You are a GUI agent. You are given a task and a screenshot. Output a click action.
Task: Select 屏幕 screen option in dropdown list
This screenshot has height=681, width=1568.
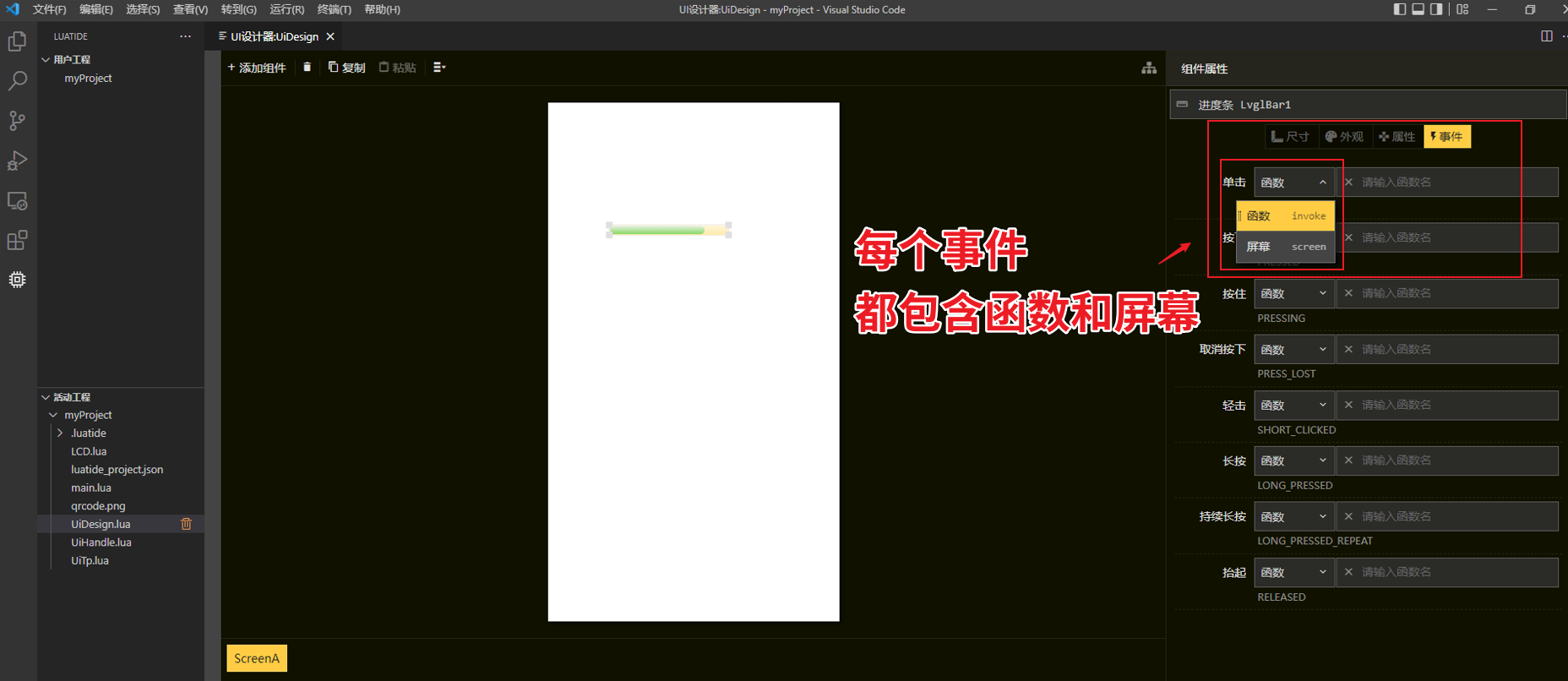[1286, 247]
